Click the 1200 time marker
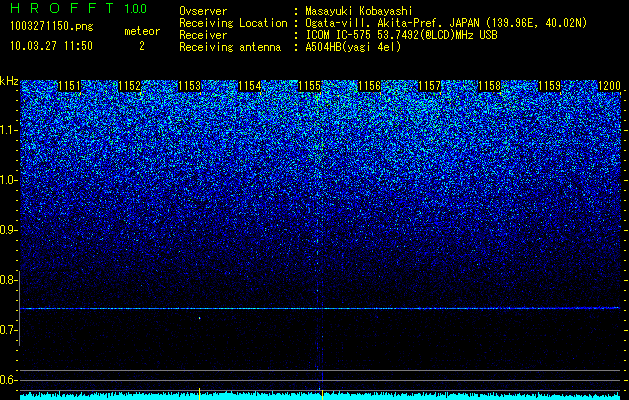 (x=609, y=86)
